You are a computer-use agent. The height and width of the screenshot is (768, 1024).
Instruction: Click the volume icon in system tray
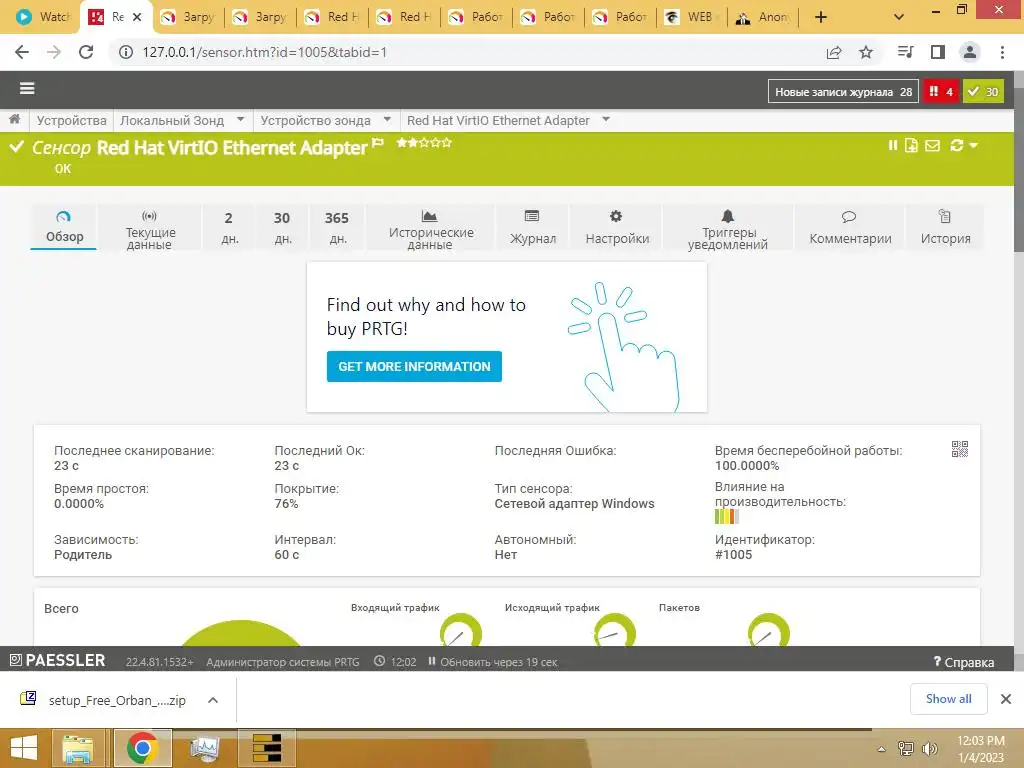[x=929, y=749]
